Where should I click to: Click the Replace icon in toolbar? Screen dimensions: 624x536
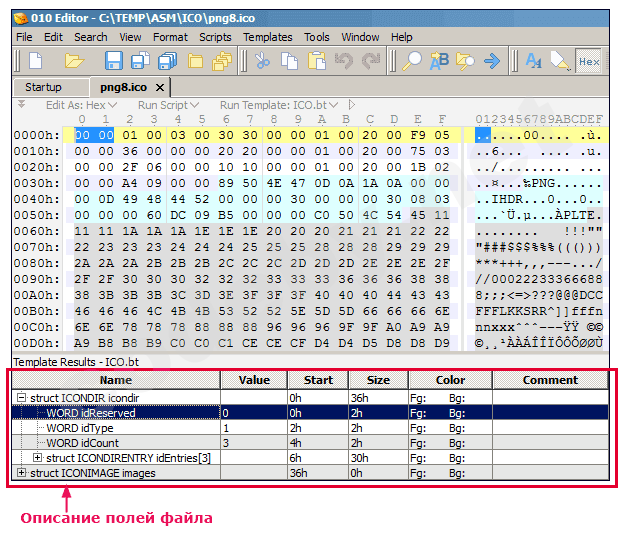(x=439, y=61)
